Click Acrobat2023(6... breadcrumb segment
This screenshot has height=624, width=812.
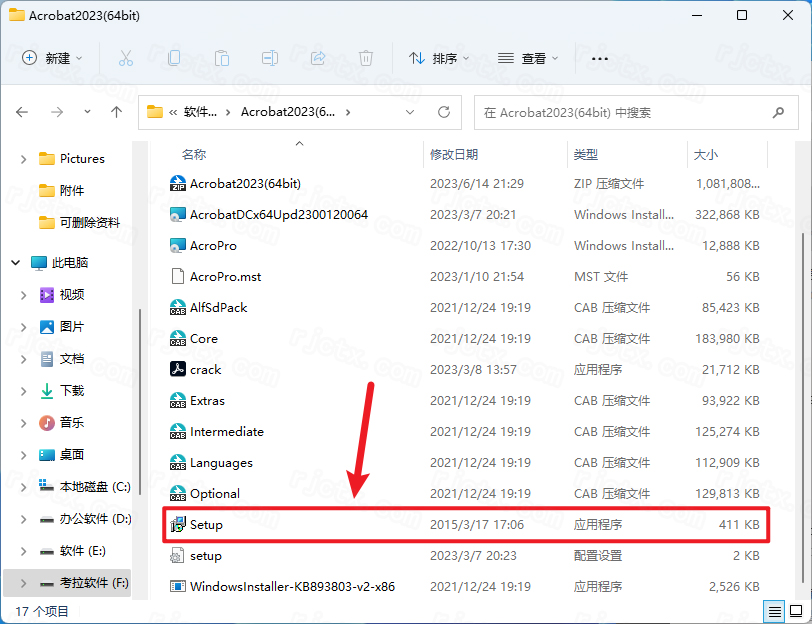pos(288,112)
